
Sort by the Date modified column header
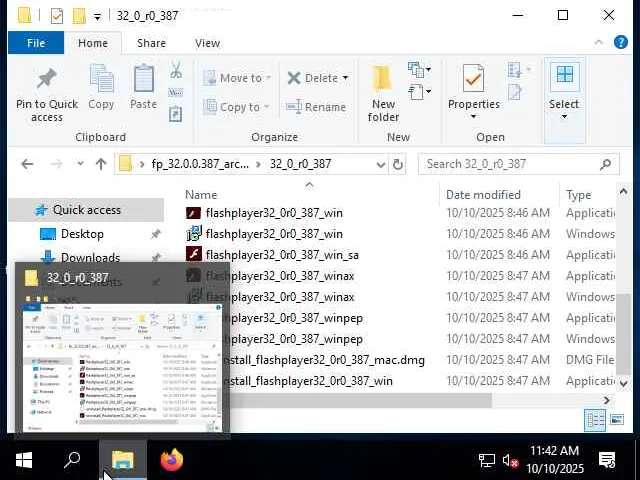click(483, 195)
